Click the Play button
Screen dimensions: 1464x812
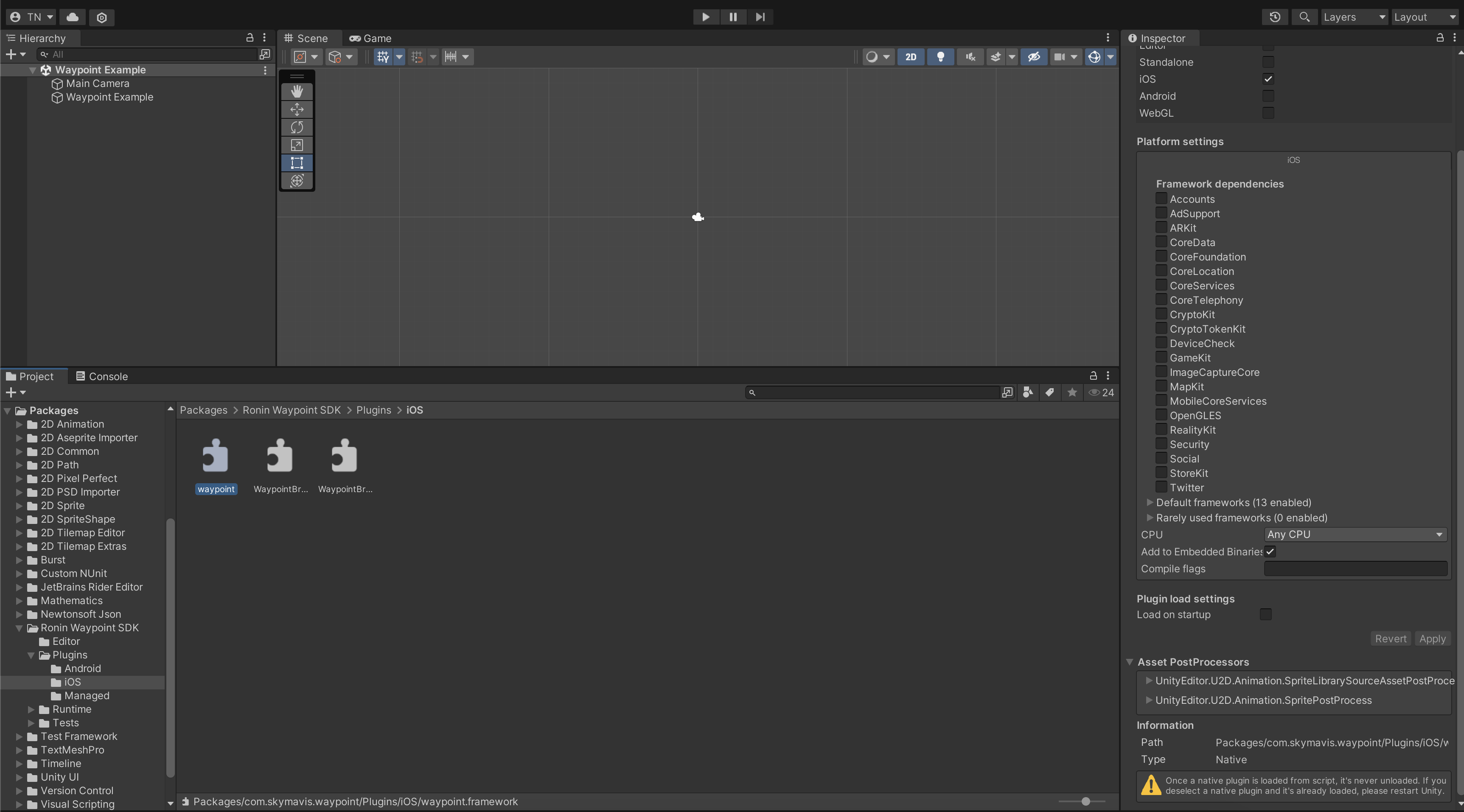pyautogui.click(x=706, y=17)
